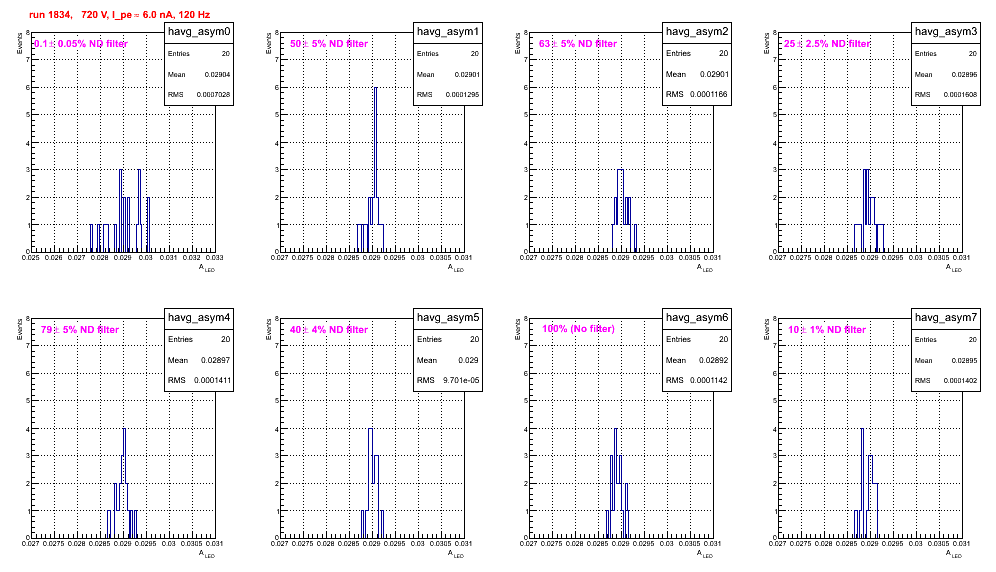Select the havg_asym5 stats box title
Screen dimensions: 996x572
pyautogui.click(x=448, y=318)
